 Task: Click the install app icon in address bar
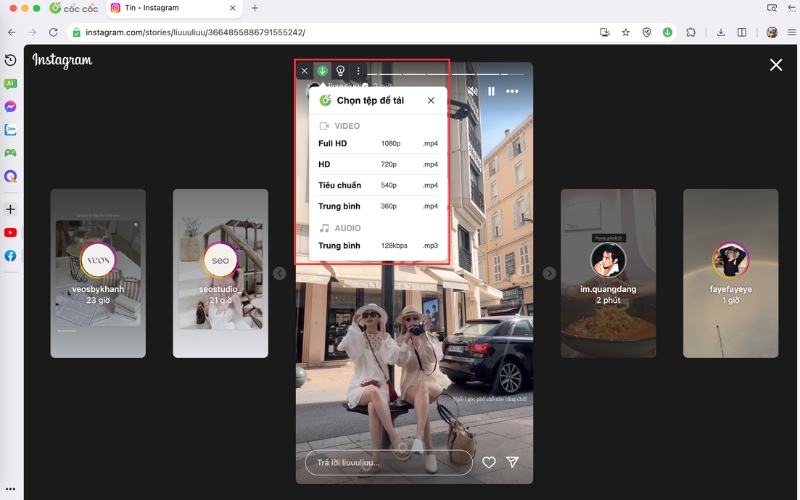click(605, 32)
